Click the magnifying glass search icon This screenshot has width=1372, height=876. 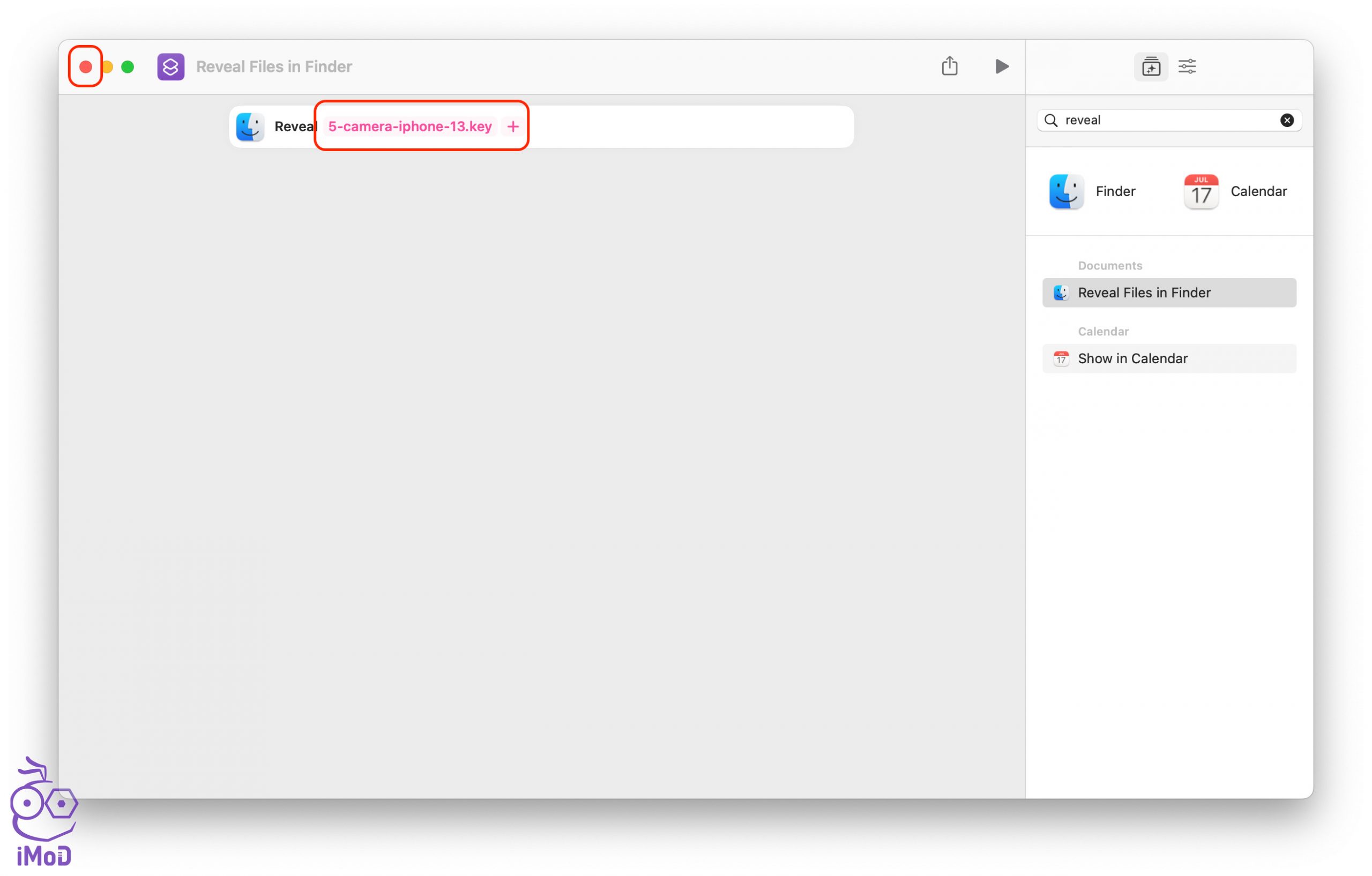pyautogui.click(x=1050, y=120)
